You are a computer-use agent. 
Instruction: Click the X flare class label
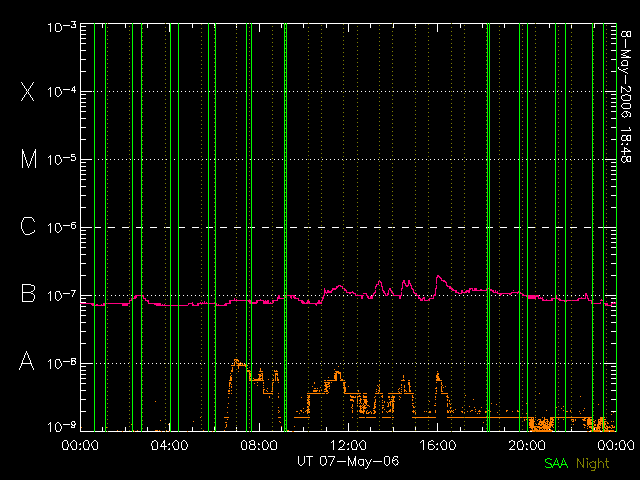point(28,91)
